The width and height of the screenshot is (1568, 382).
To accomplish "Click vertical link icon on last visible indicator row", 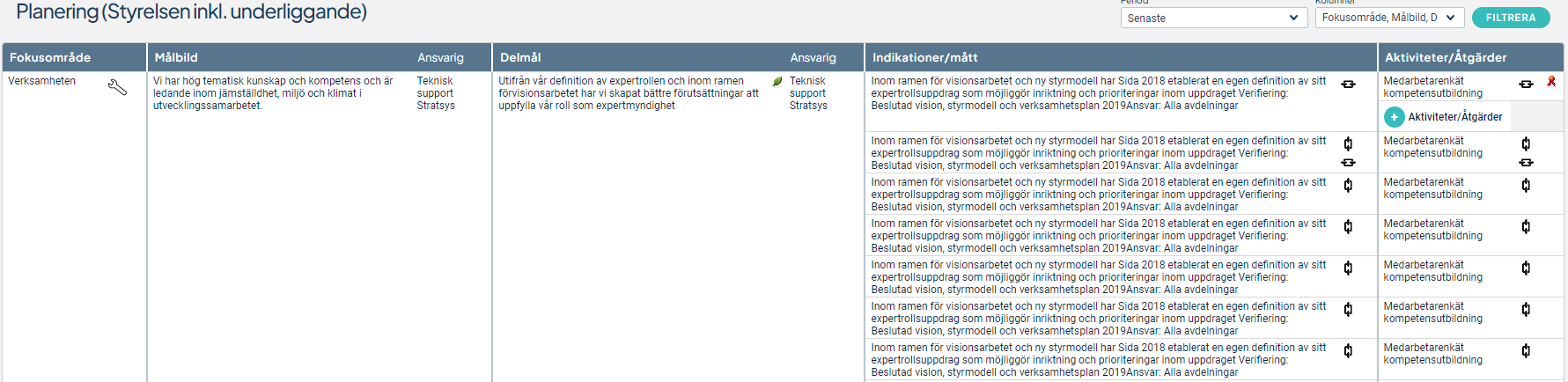I will point(1348,350).
